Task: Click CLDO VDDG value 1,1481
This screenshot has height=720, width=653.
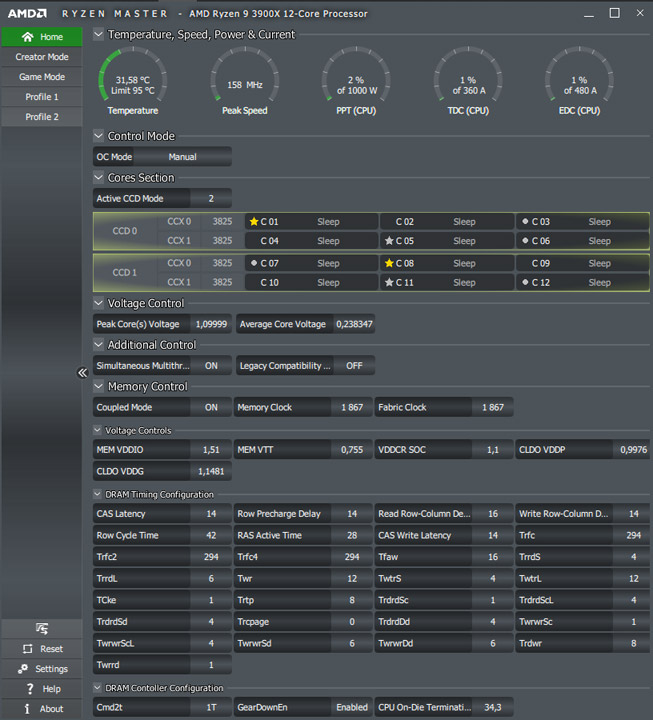Action: (211, 471)
